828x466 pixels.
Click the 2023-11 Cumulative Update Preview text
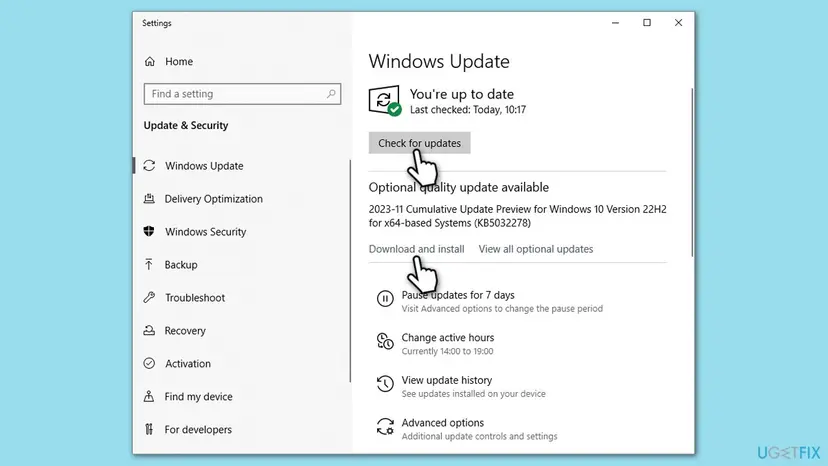518,216
